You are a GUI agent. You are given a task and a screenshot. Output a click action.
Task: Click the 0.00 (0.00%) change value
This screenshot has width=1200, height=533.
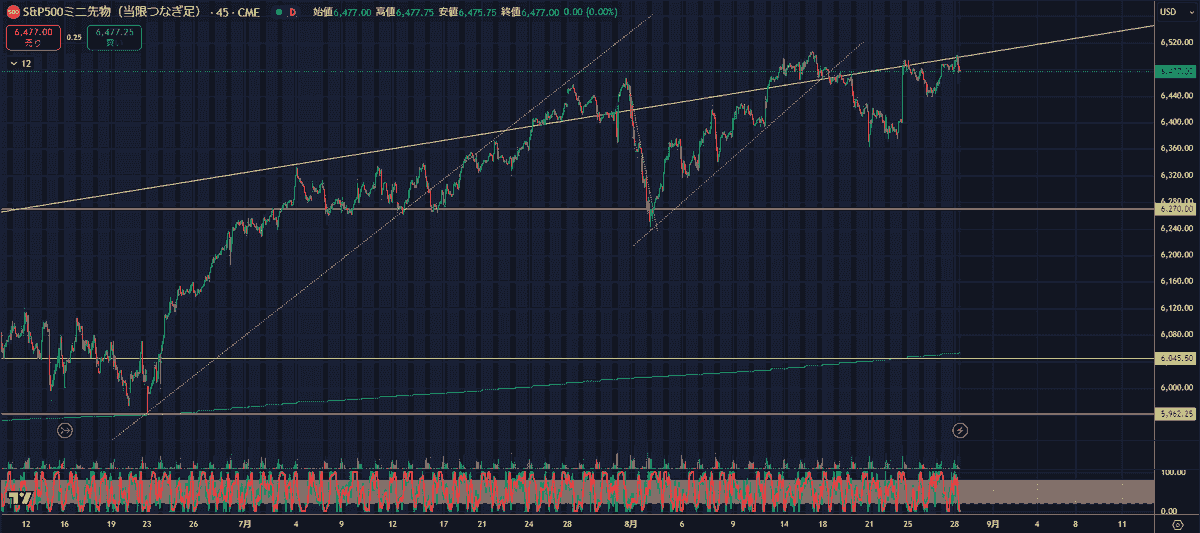click(x=591, y=12)
